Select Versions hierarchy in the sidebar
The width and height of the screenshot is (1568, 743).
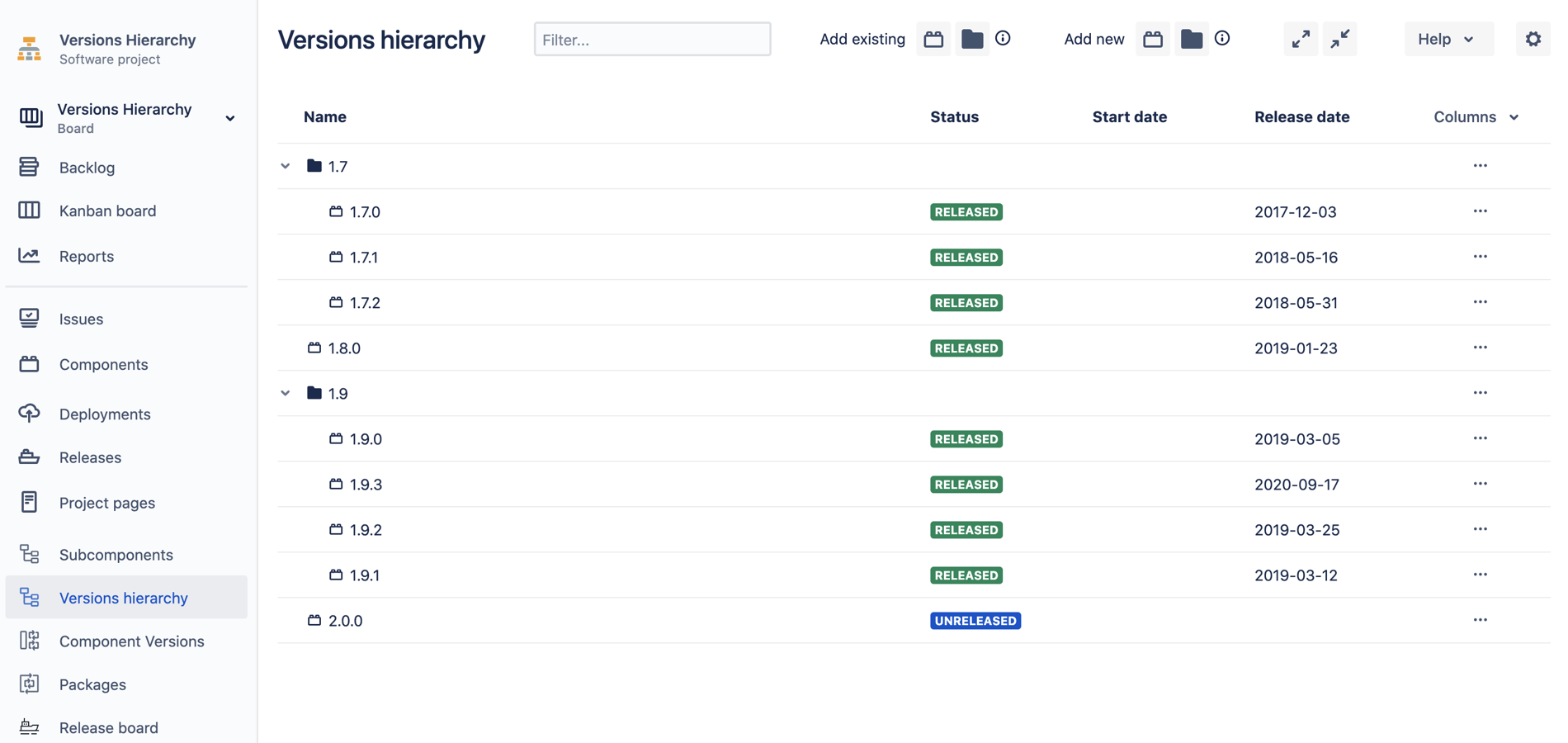[x=126, y=598]
